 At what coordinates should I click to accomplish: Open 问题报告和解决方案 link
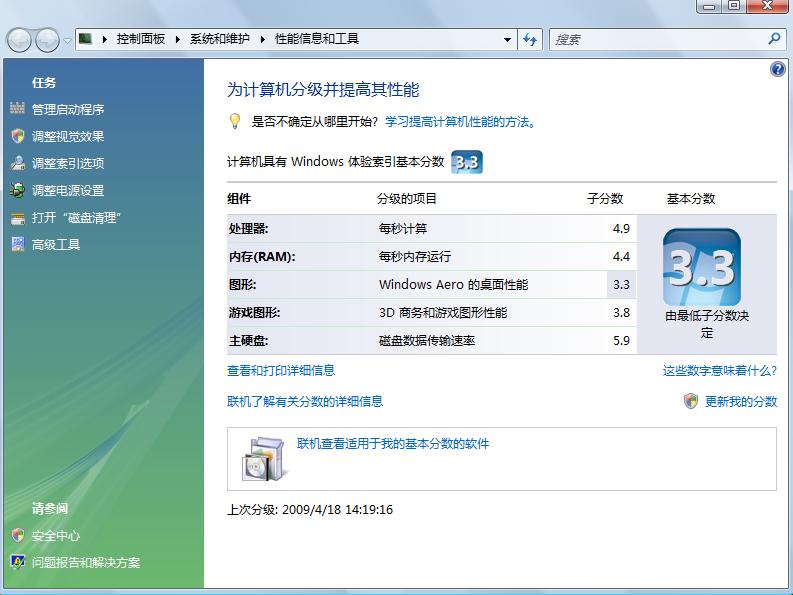86,563
